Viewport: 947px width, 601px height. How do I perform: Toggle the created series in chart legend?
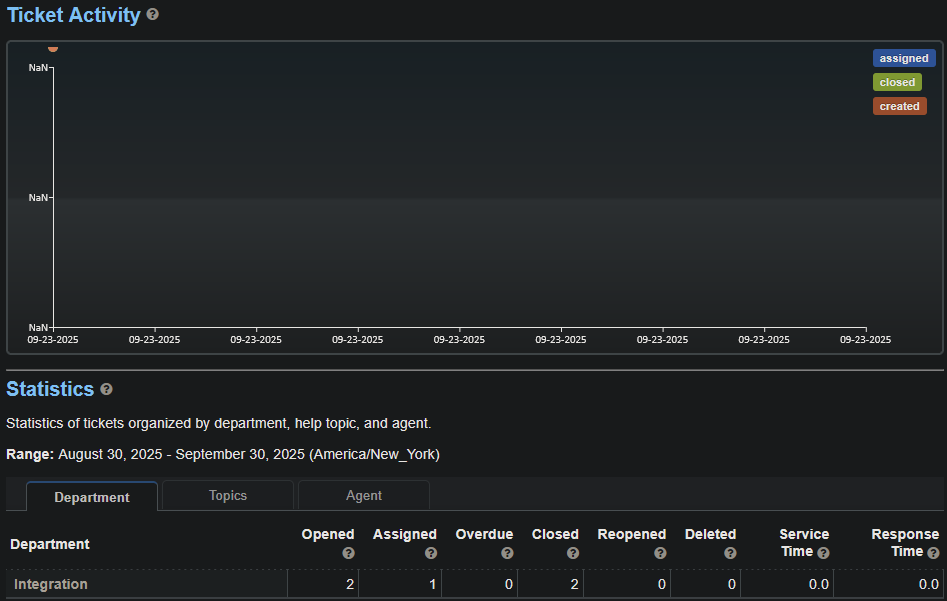pyautogui.click(x=899, y=106)
